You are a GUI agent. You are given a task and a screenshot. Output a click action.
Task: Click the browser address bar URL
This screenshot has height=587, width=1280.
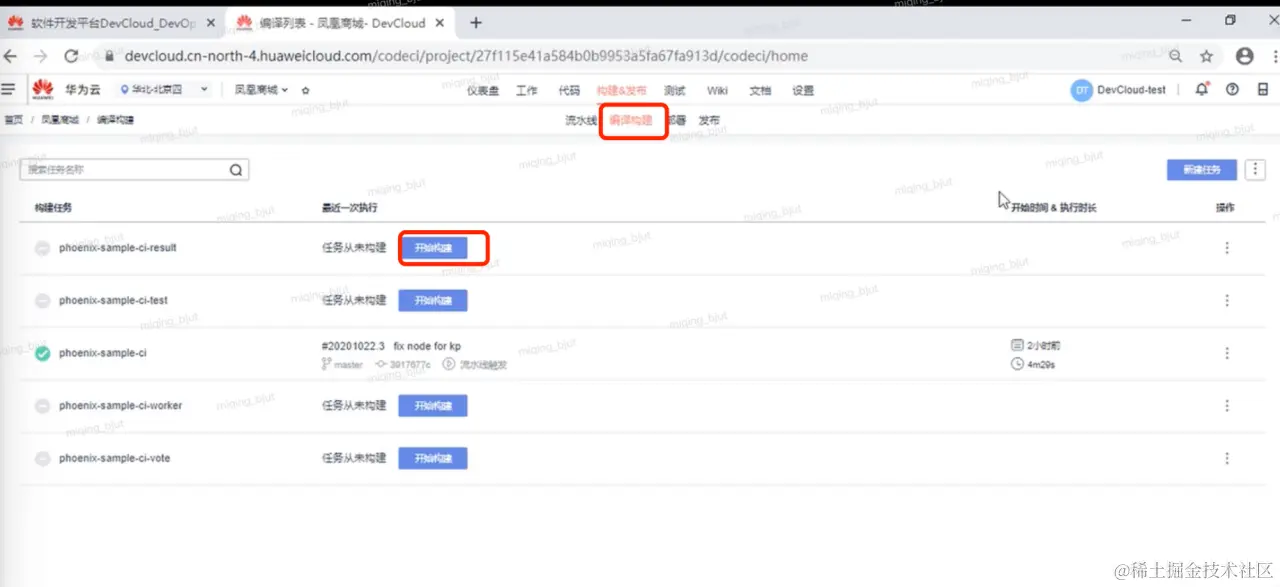tap(466, 56)
